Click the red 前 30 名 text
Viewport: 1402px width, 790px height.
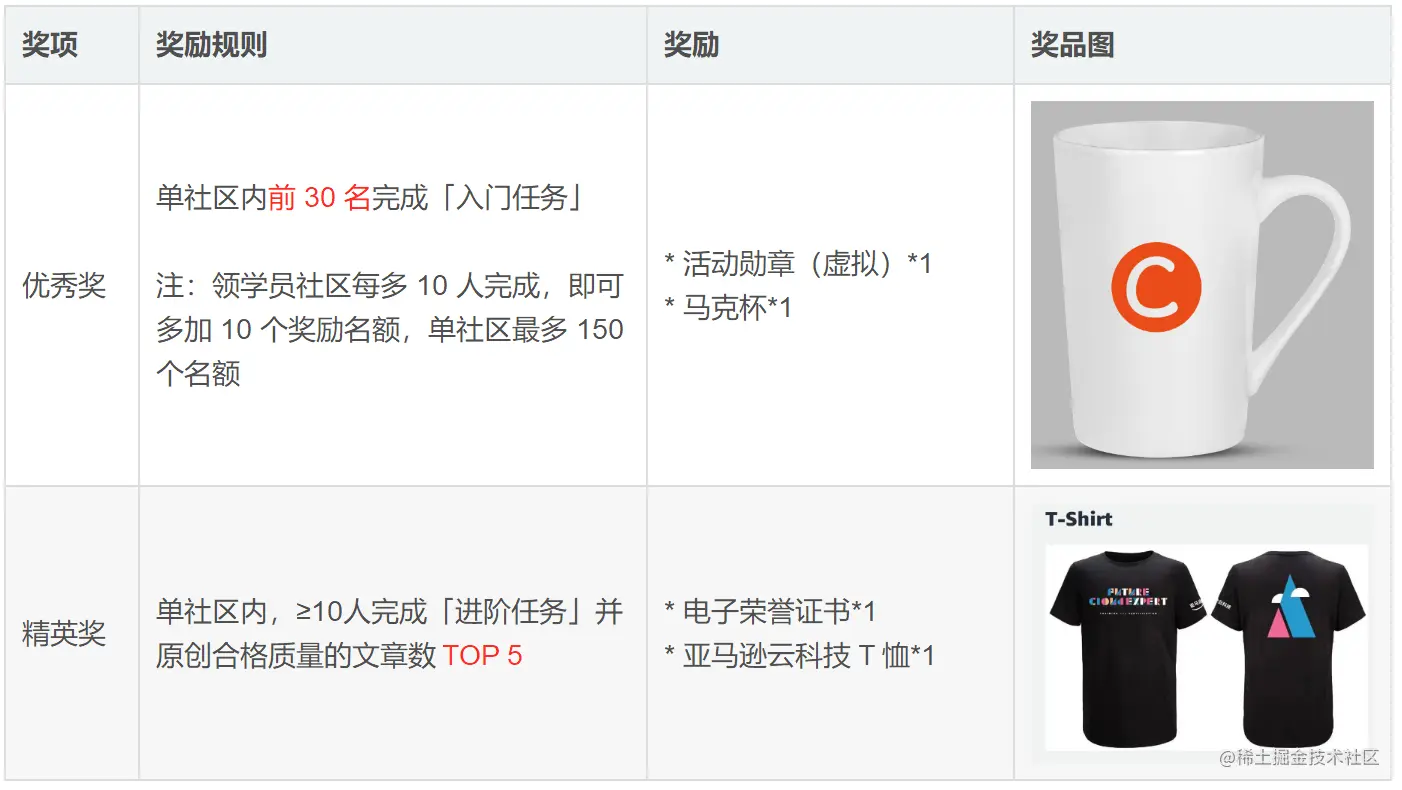click(x=320, y=198)
